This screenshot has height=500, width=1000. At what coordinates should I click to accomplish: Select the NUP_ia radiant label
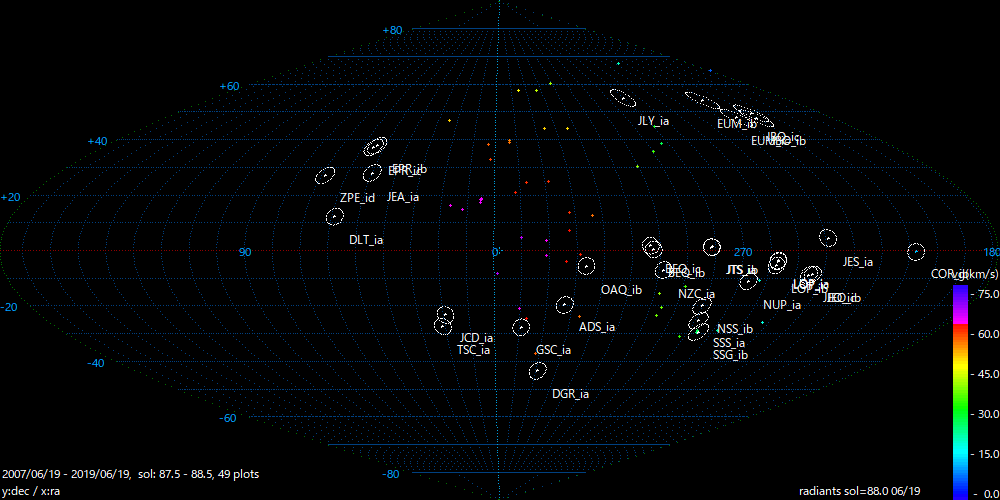click(x=782, y=306)
